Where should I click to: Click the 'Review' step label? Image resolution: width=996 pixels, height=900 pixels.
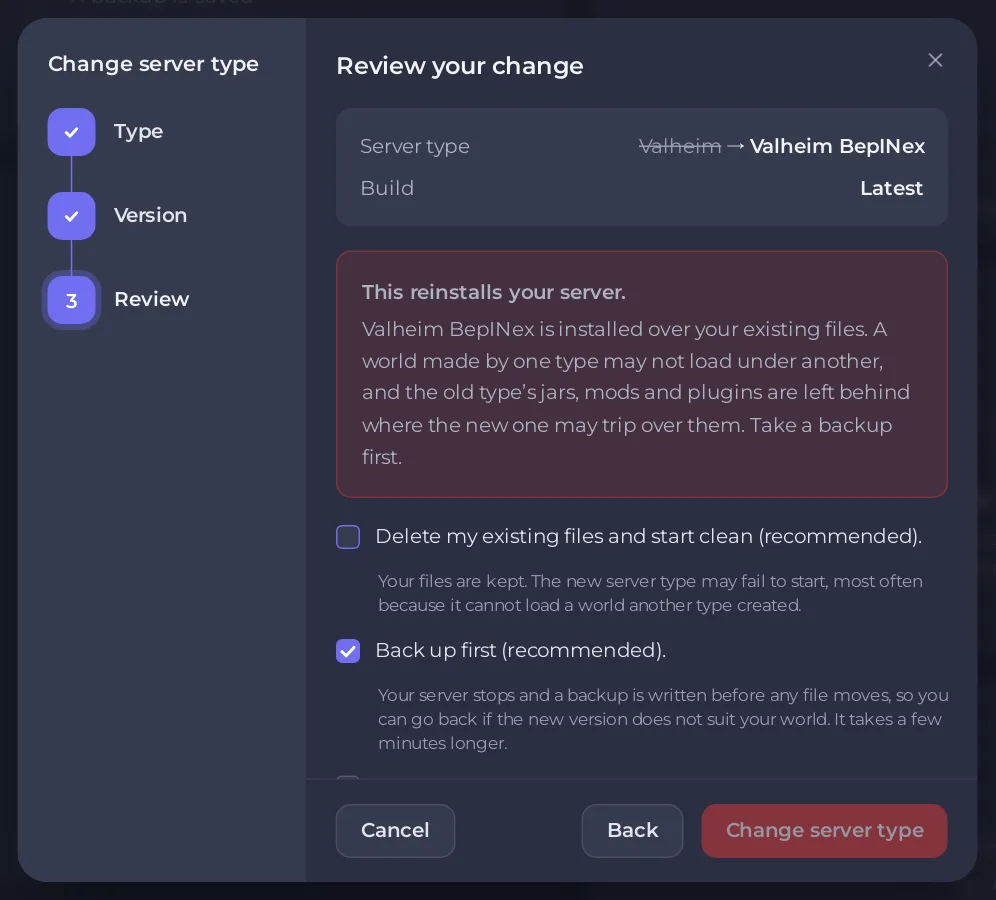(x=152, y=299)
